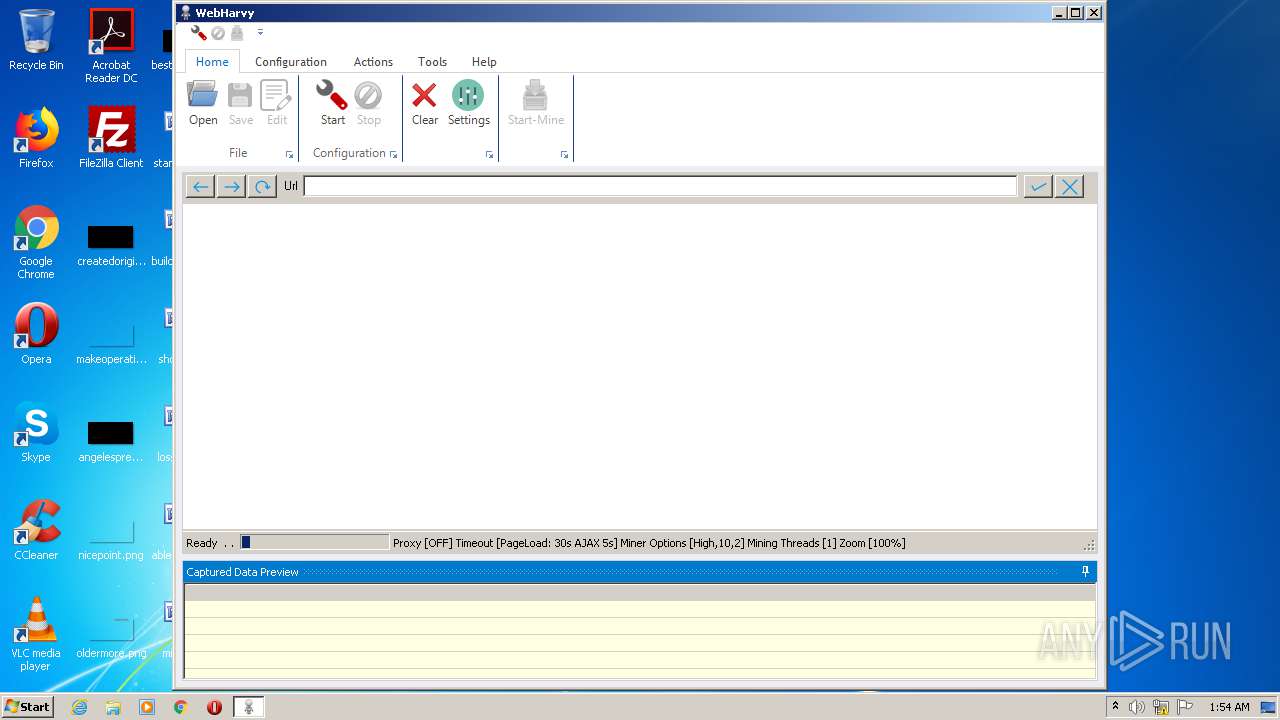
Task: Click the Edit icon in File group
Action: [276, 104]
